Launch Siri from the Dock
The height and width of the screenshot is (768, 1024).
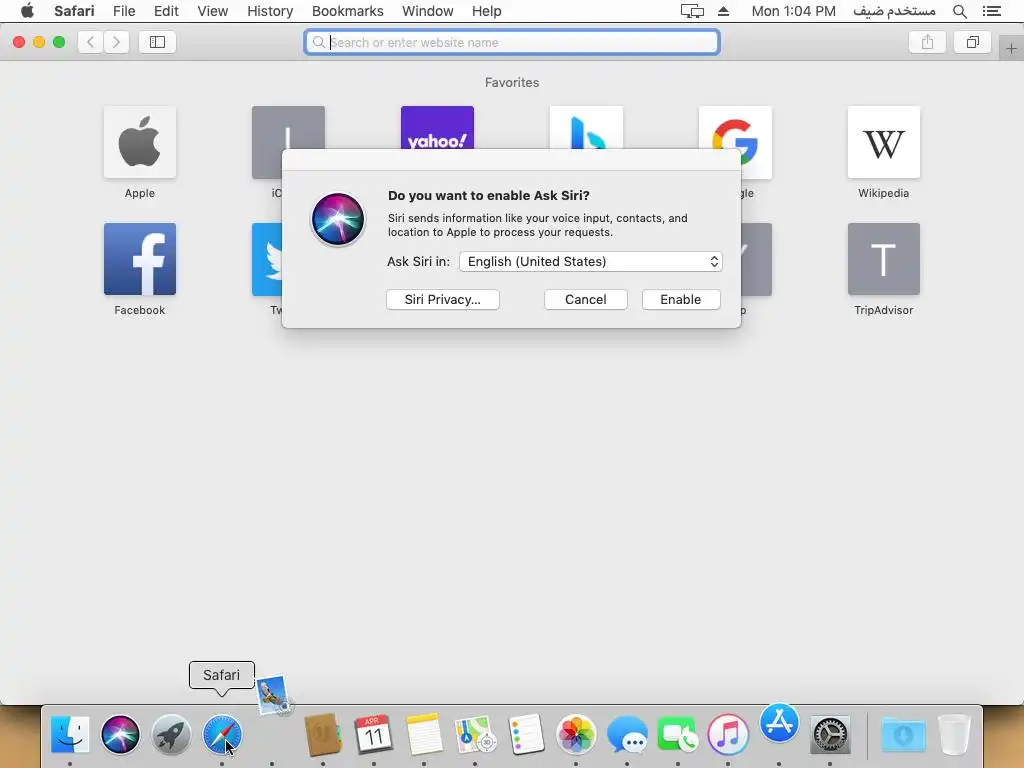pyautogui.click(x=120, y=734)
